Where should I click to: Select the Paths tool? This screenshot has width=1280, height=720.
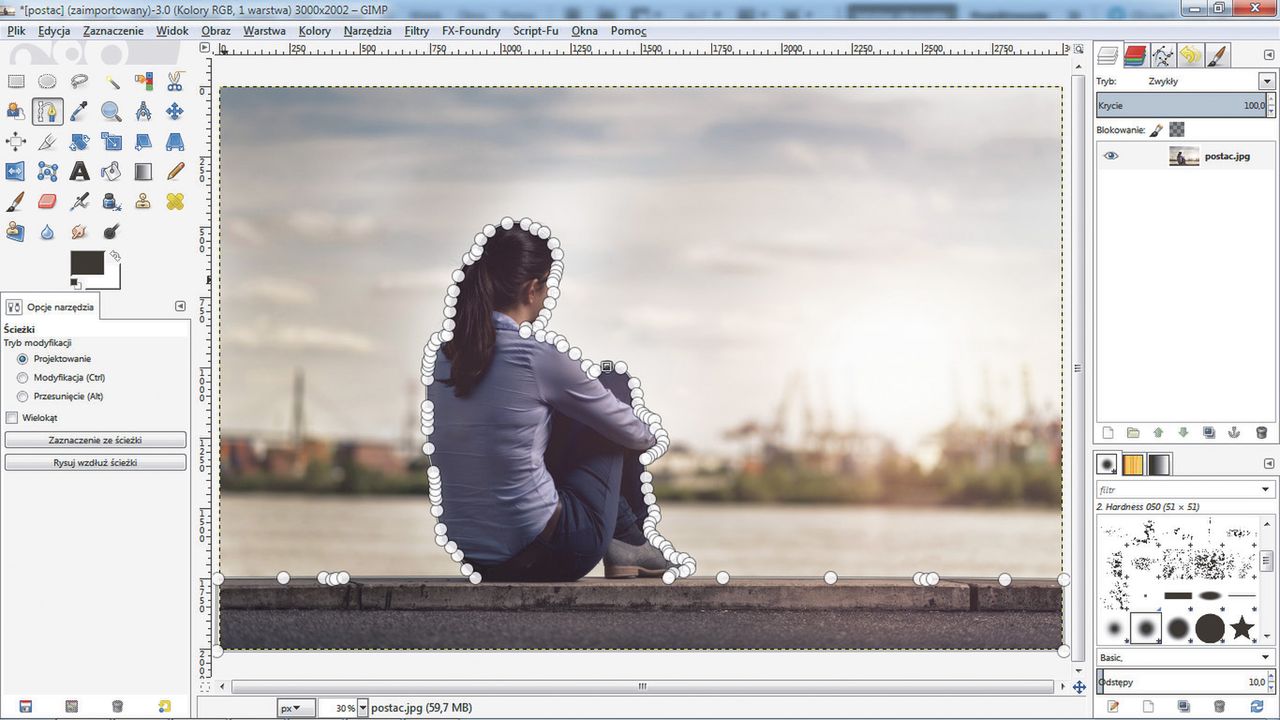click(x=47, y=111)
